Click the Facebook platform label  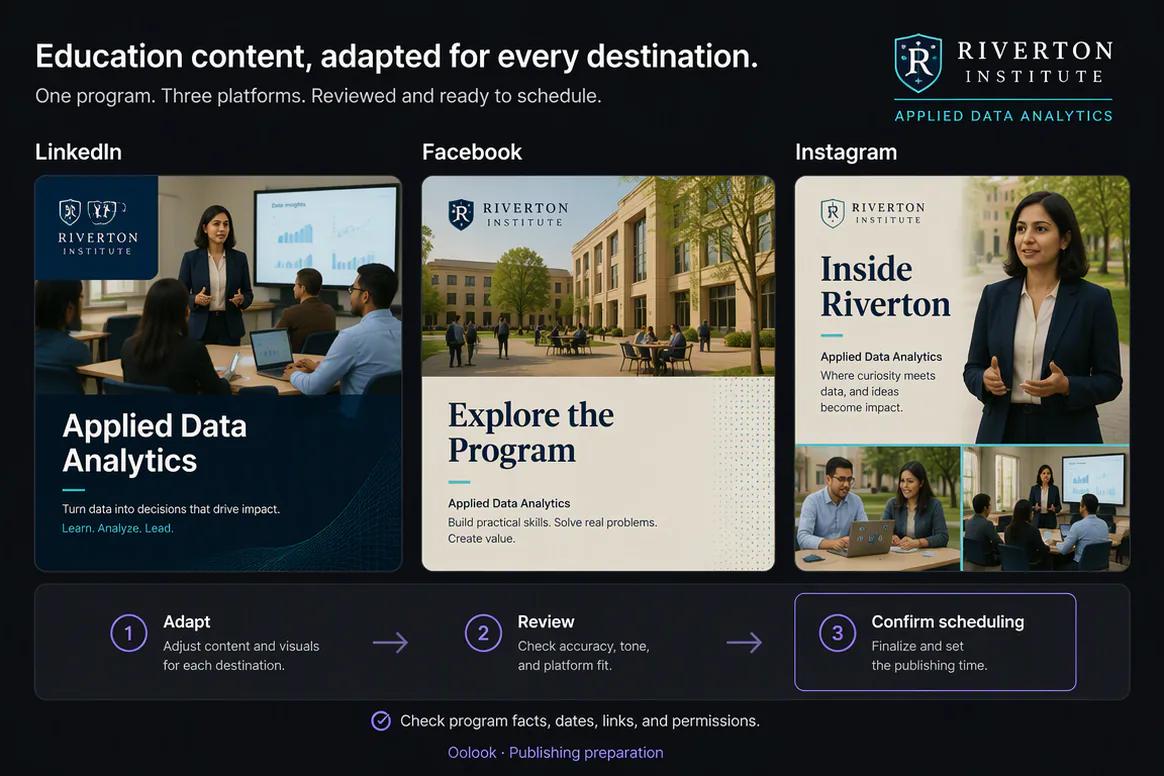(471, 152)
